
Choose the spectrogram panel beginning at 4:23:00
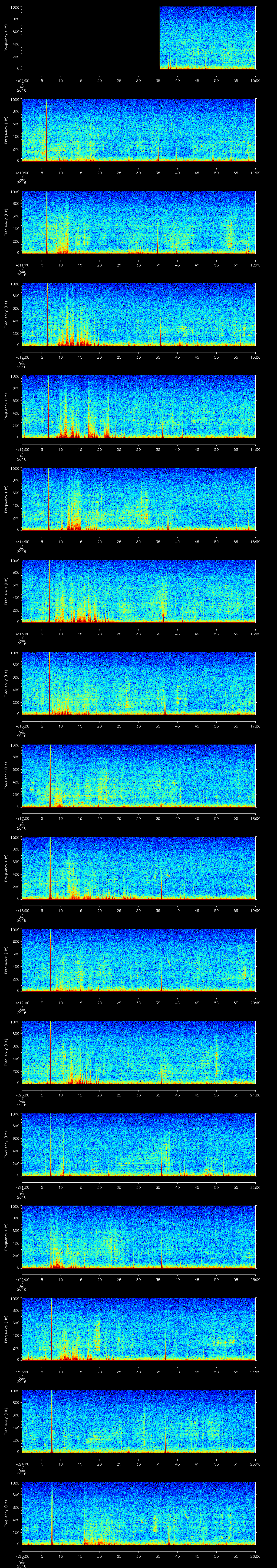click(139, 1329)
